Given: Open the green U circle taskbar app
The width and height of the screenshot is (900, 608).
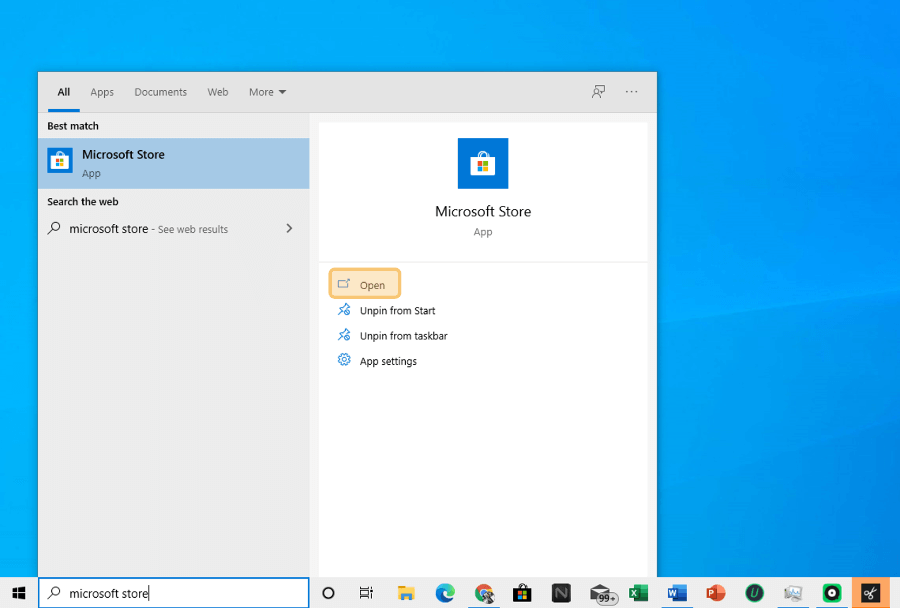Looking at the screenshot, I should (754, 592).
